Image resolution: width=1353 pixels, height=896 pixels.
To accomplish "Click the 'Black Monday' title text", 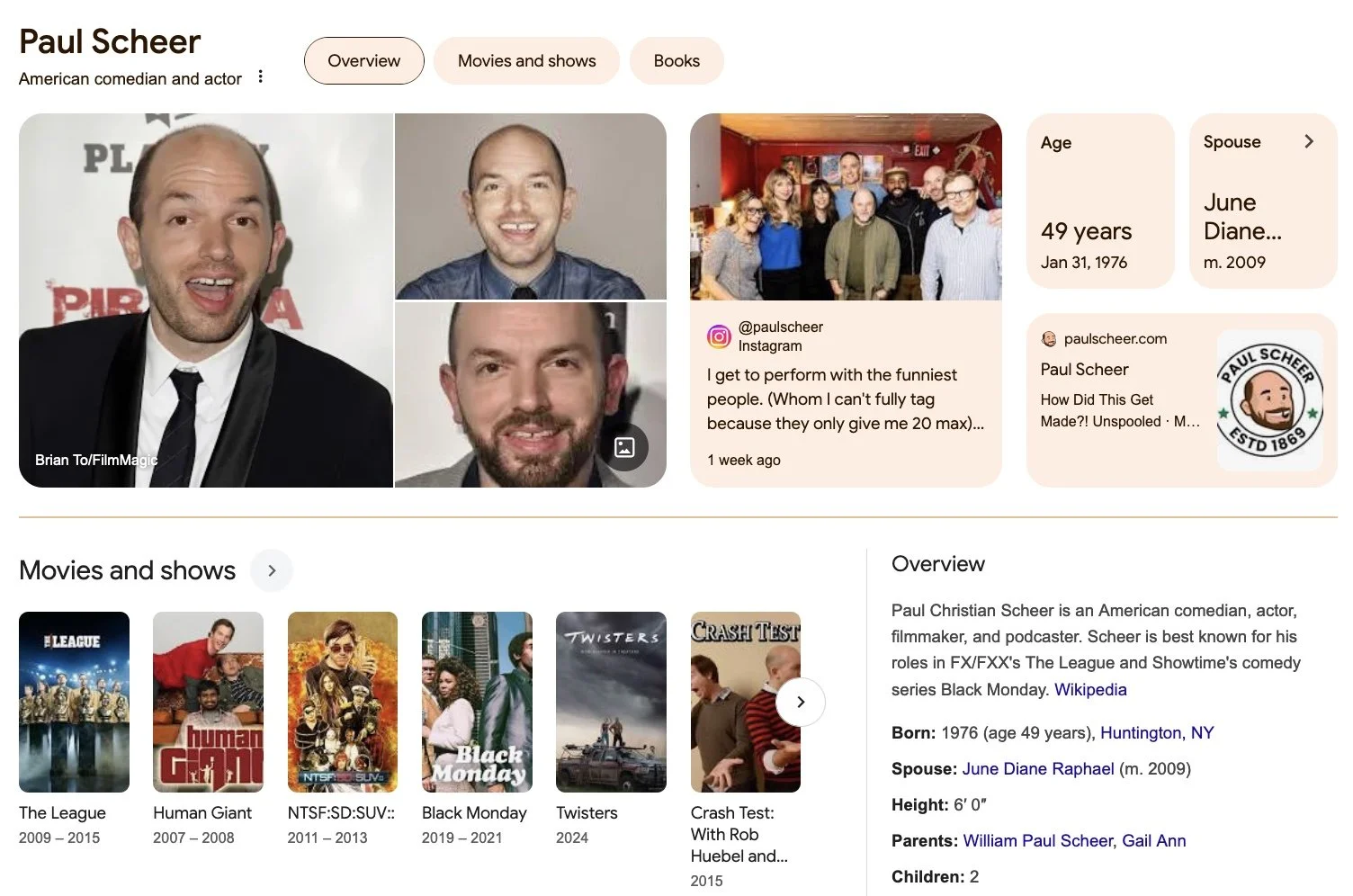I will (474, 812).
